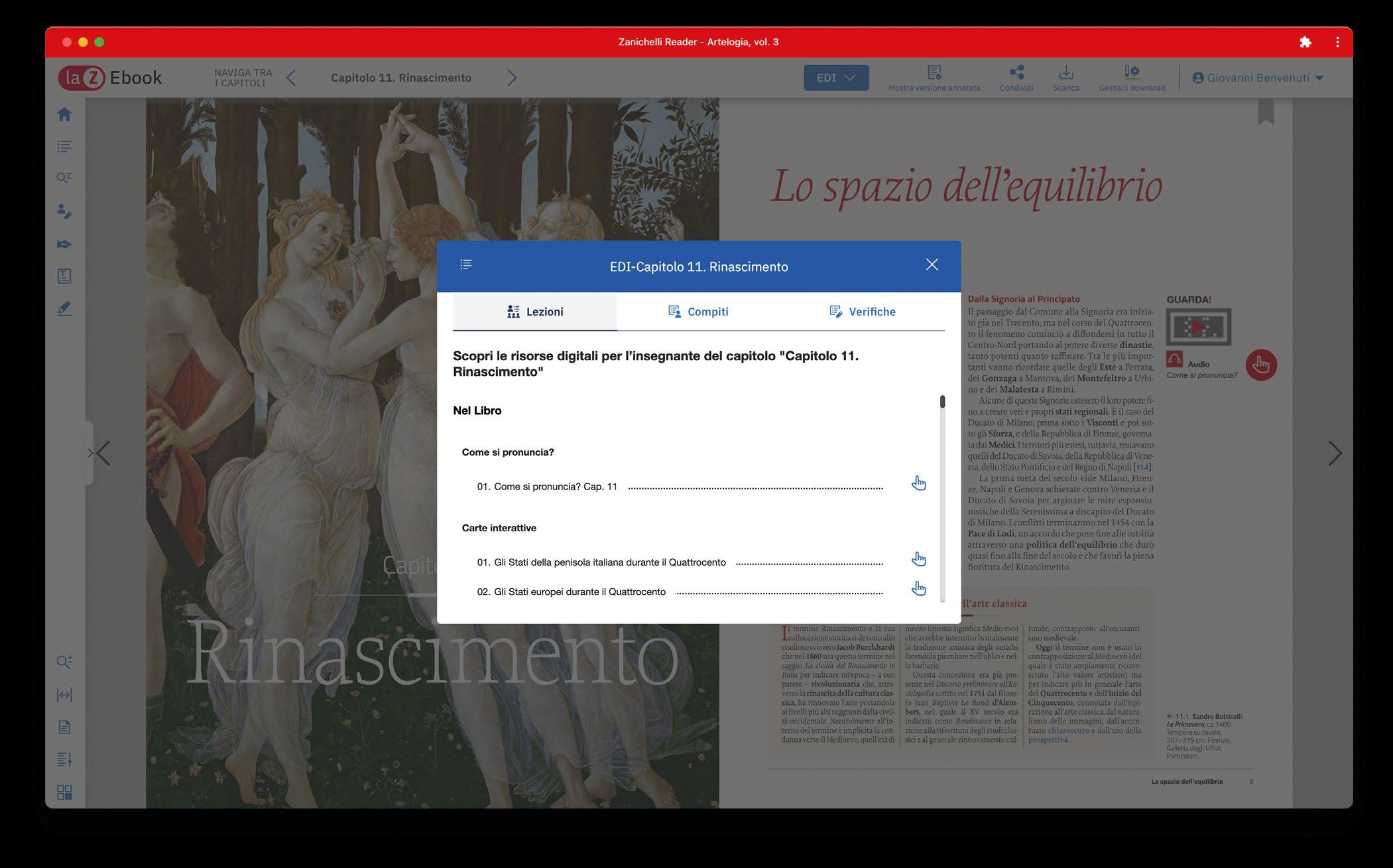Click the search-in-text sidebar icon
This screenshot has width=1393, height=868.
pyautogui.click(x=64, y=178)
